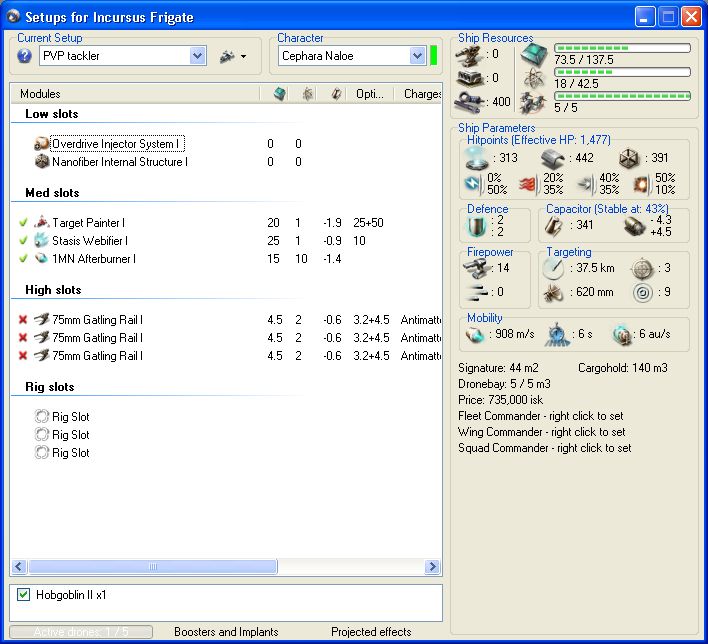The width and height of the screenshot is (708, 644).
Task: Click the drone bandwidth resource icon
Action: tap(533, 103)
